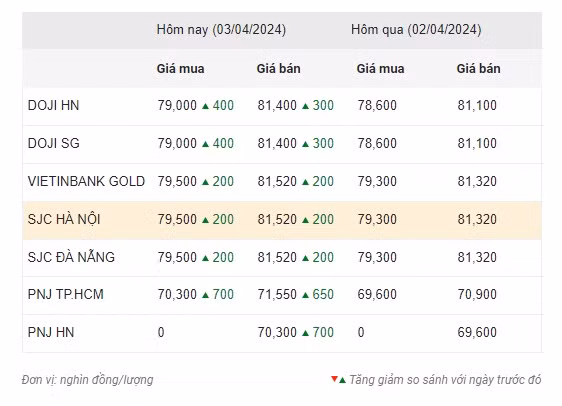Click the DOJI HN row label
The height and width of the screenshot is (406, 562).
(53, 105)
